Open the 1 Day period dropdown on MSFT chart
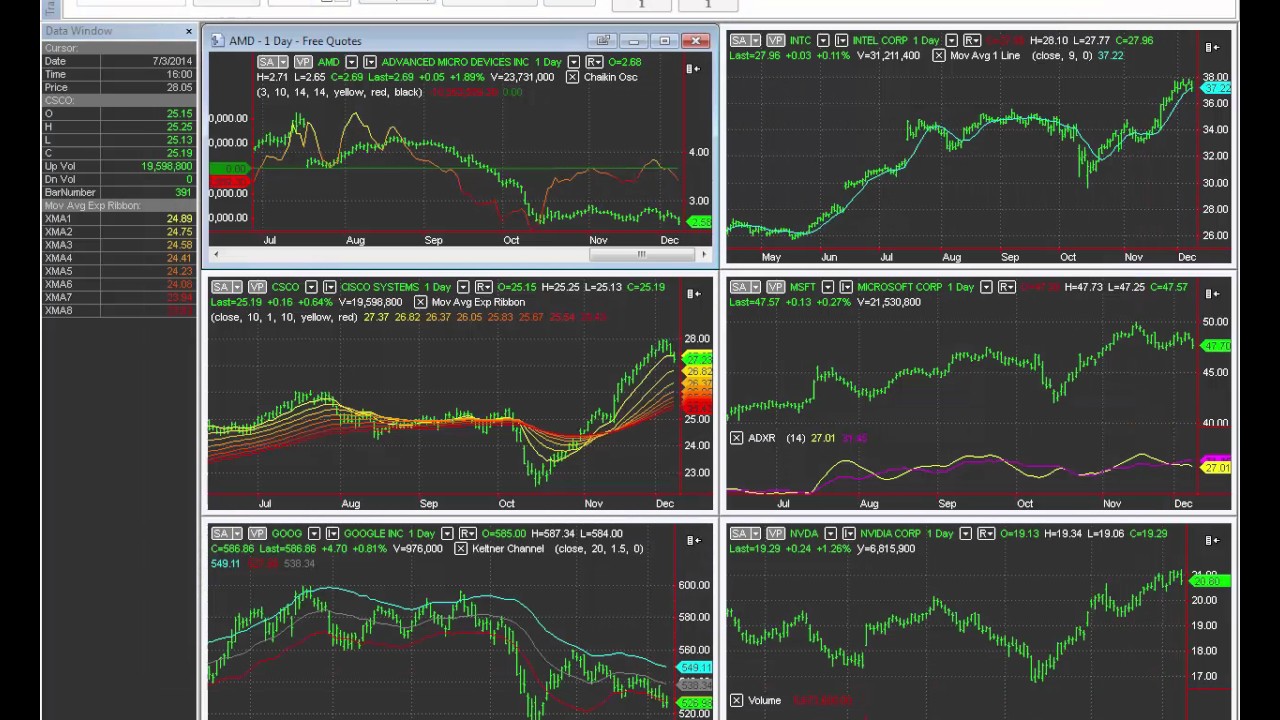 (x=986, y=287)
